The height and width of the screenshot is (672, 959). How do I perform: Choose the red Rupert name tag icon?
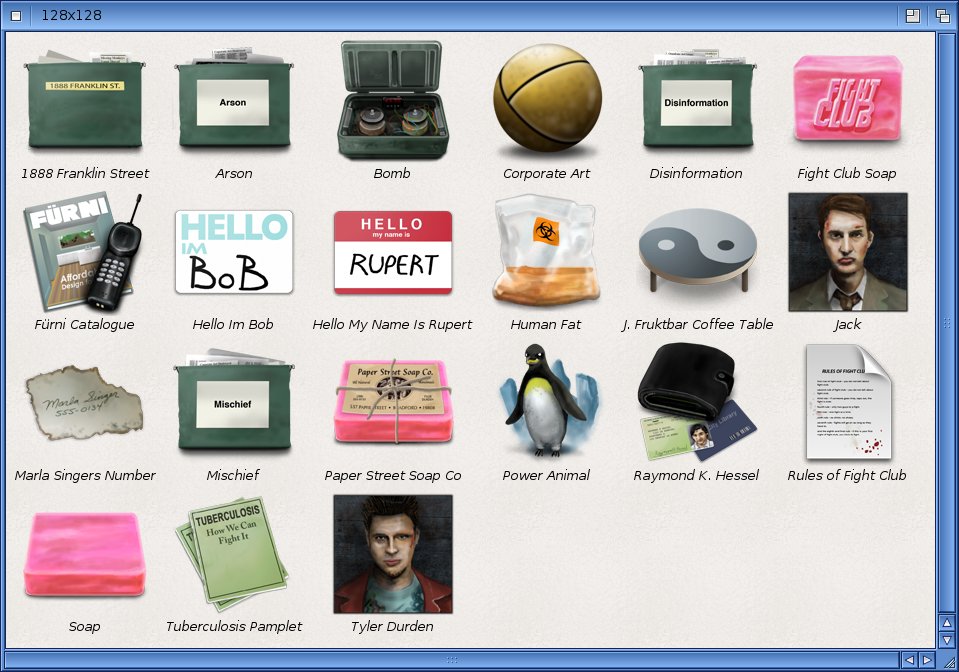click(393, 252)
